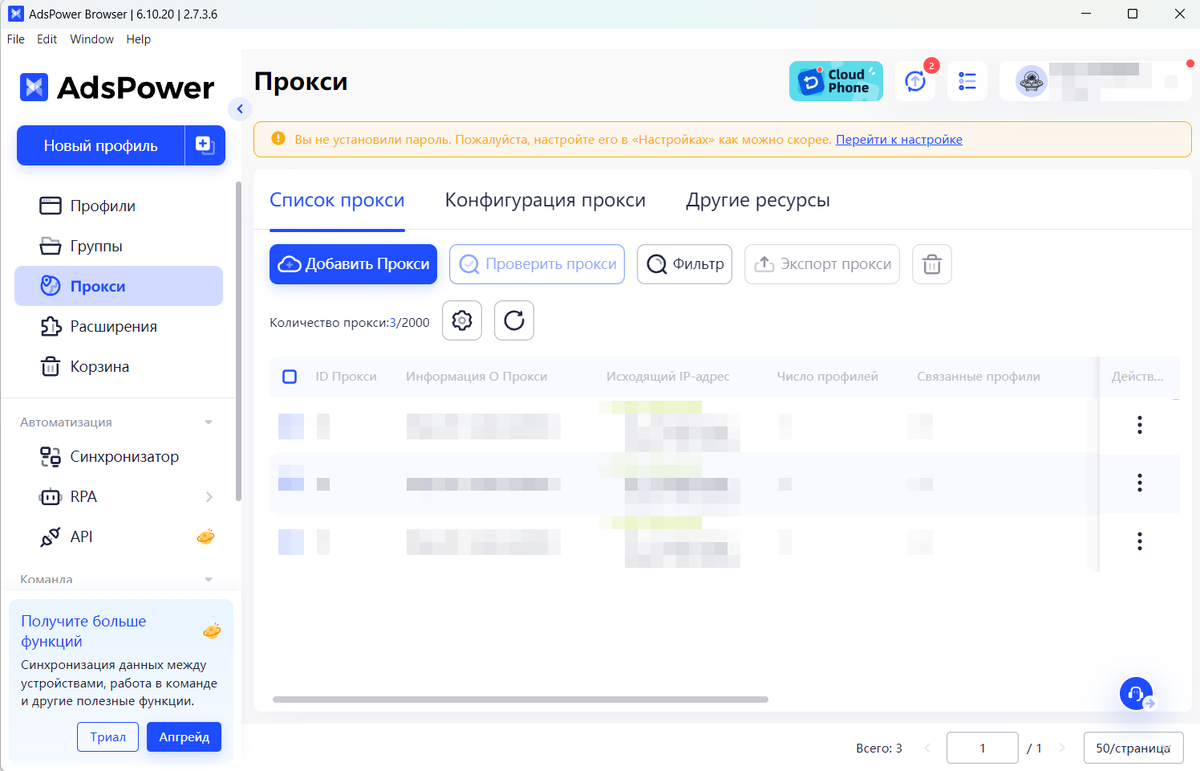The image size is (1200, 771).
Task: Click the Исходящий IP-адрес column header
Action: coord(668,377)
